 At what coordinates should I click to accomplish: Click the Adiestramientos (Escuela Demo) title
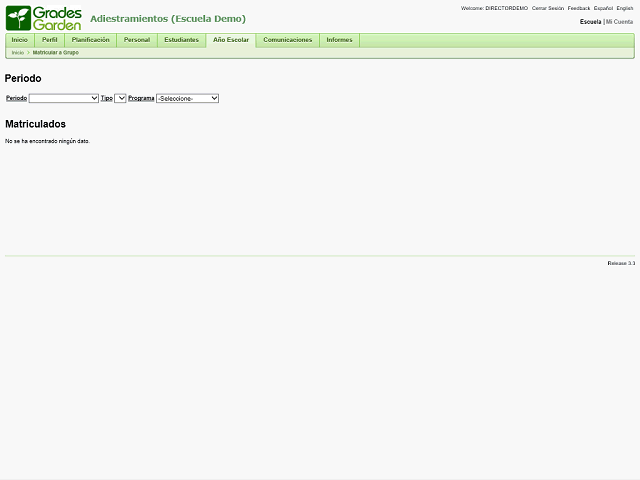(168, 19)
